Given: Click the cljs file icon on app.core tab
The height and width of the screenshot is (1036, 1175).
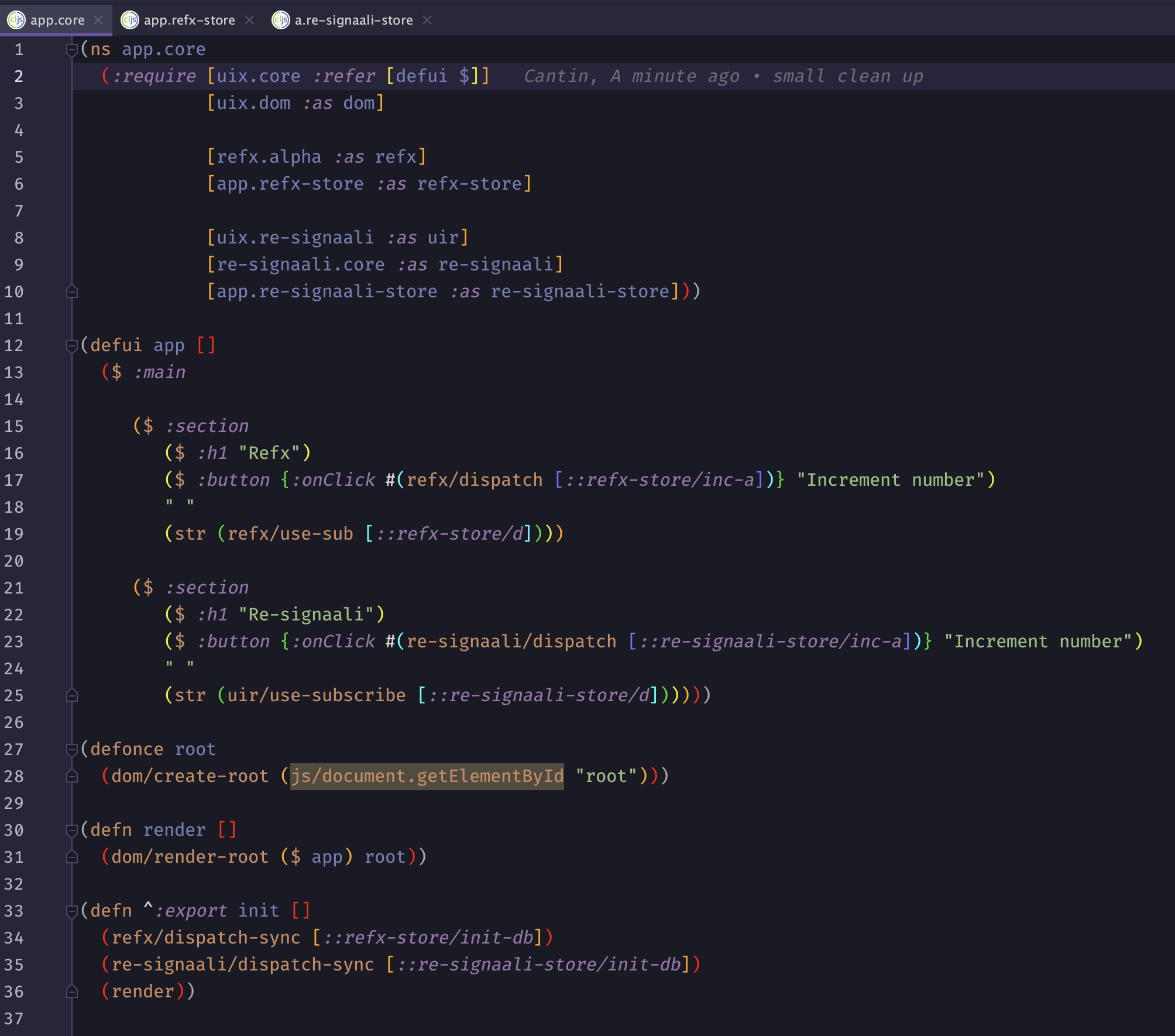Looking at the screenshot, I should (16, 20).
